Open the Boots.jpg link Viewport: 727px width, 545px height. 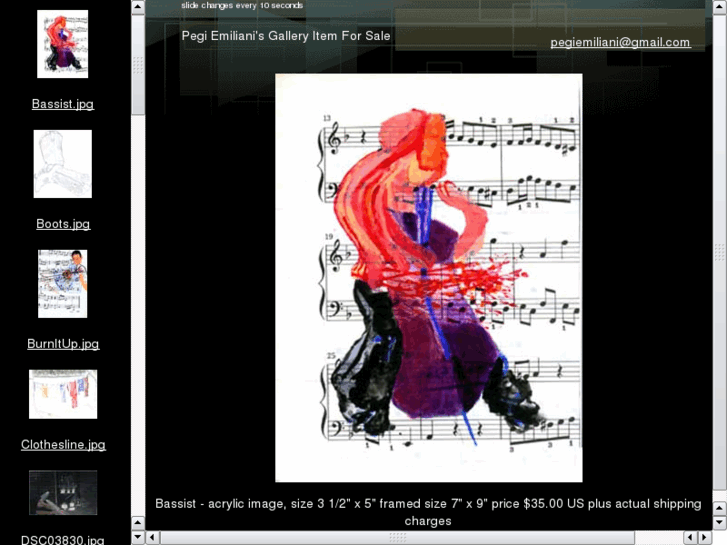pos(63,224)
